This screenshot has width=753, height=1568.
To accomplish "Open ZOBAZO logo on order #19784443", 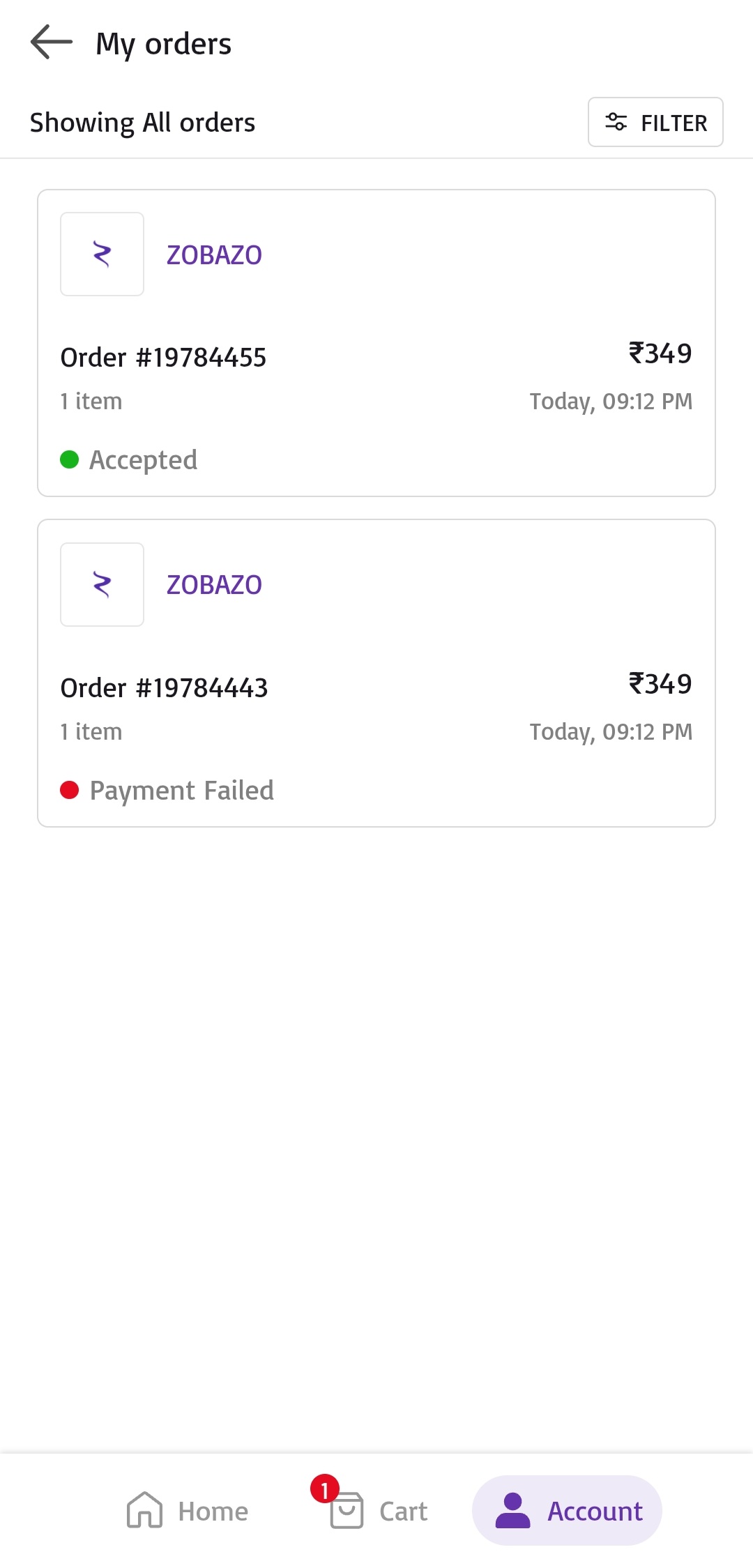I will 102,585.
